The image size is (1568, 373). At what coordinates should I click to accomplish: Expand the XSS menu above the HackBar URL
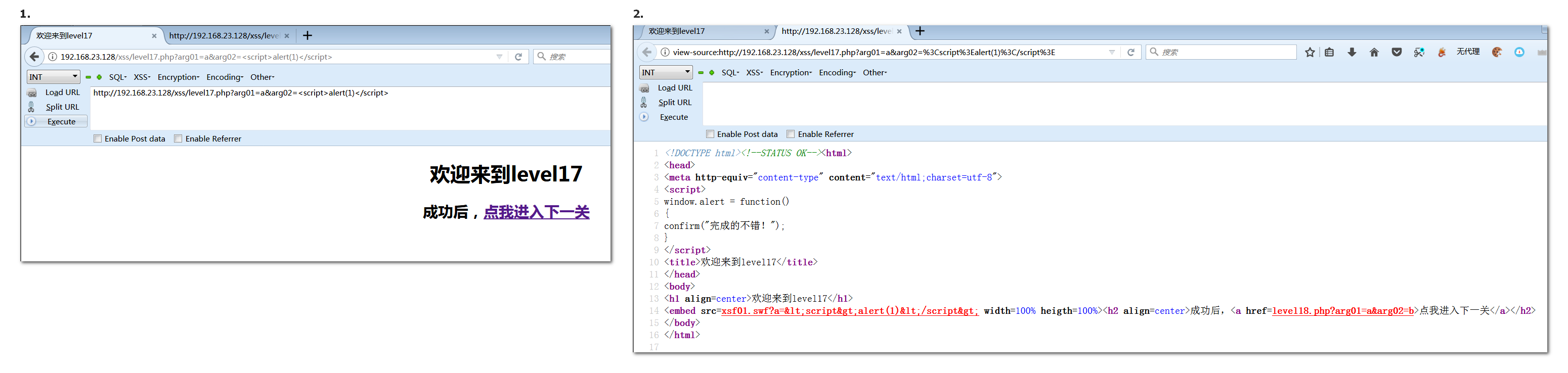coord(142,77)
